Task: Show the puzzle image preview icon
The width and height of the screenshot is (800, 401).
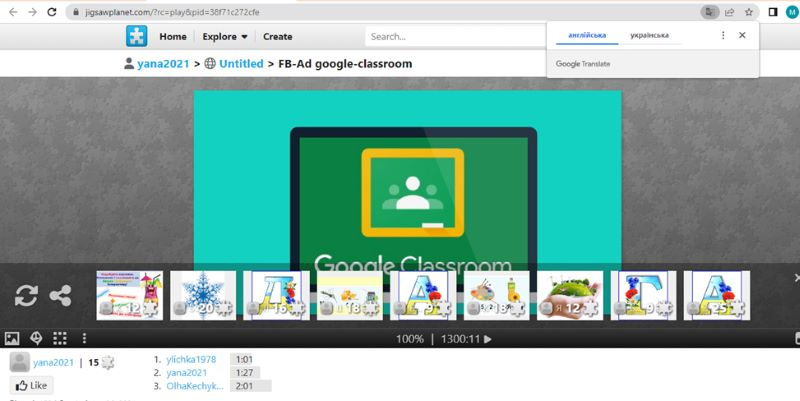Action: (x=12, y=338)
